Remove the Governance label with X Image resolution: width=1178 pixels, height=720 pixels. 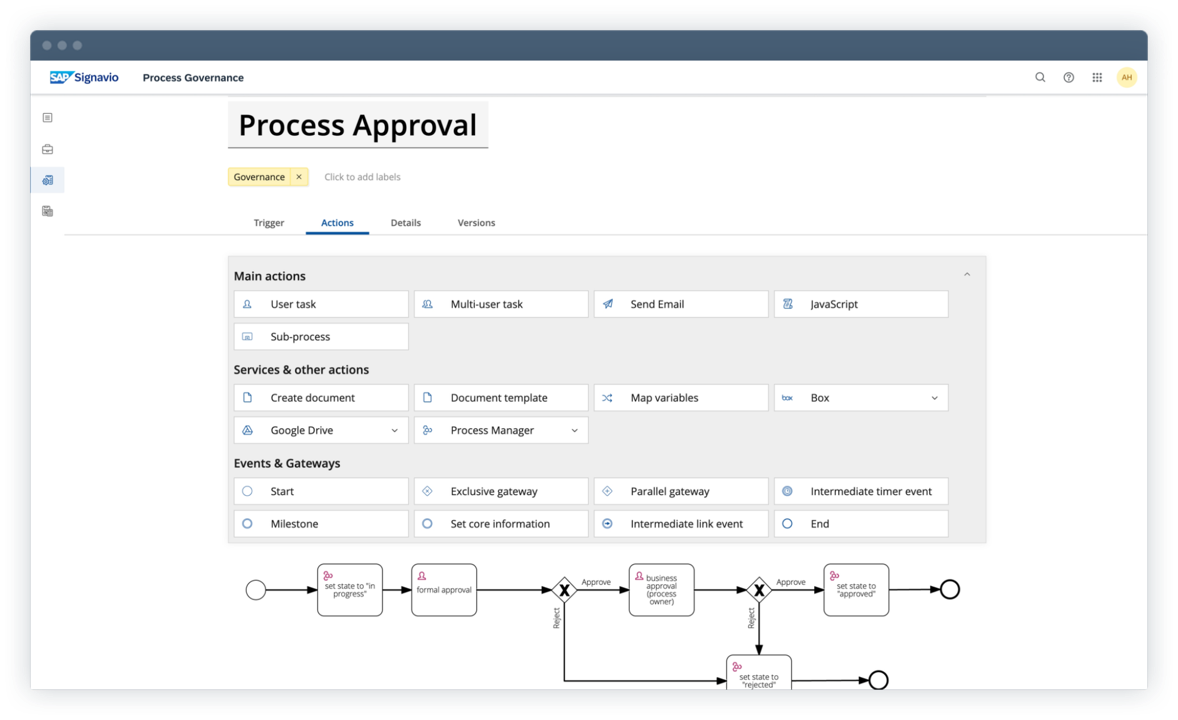[298, 177]
